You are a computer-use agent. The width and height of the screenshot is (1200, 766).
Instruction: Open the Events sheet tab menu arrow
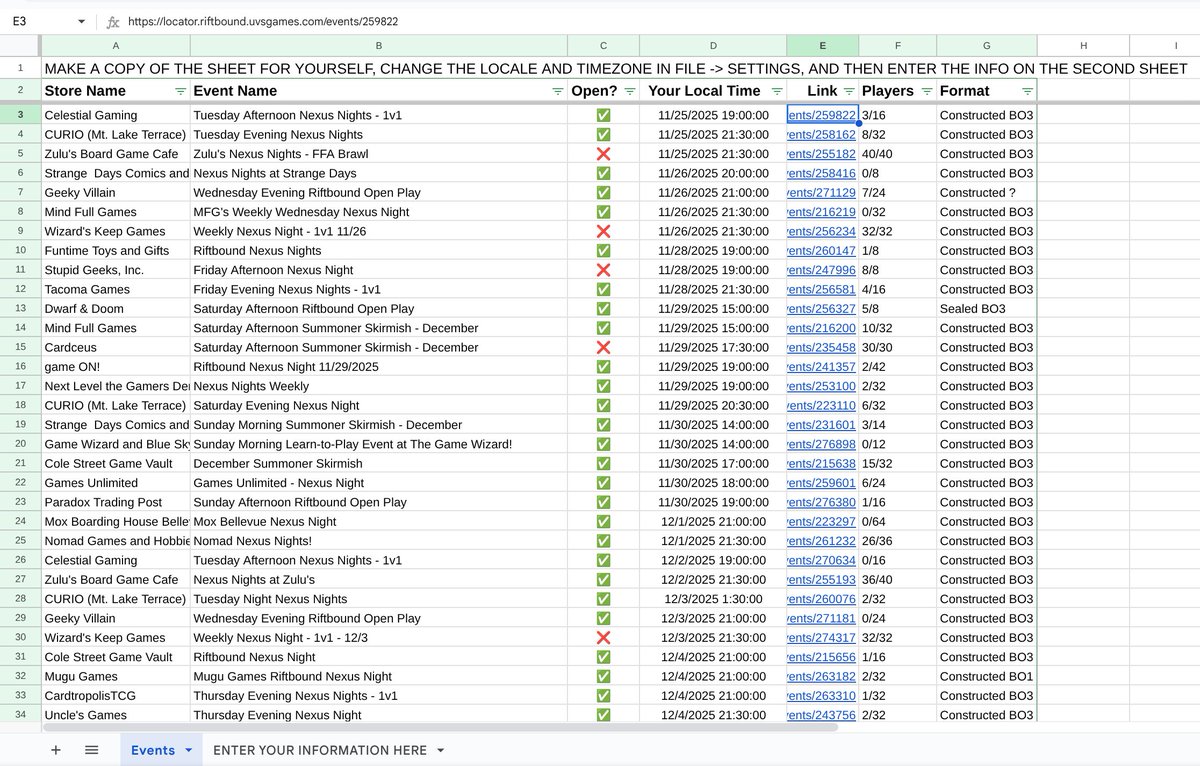(188, 750)
